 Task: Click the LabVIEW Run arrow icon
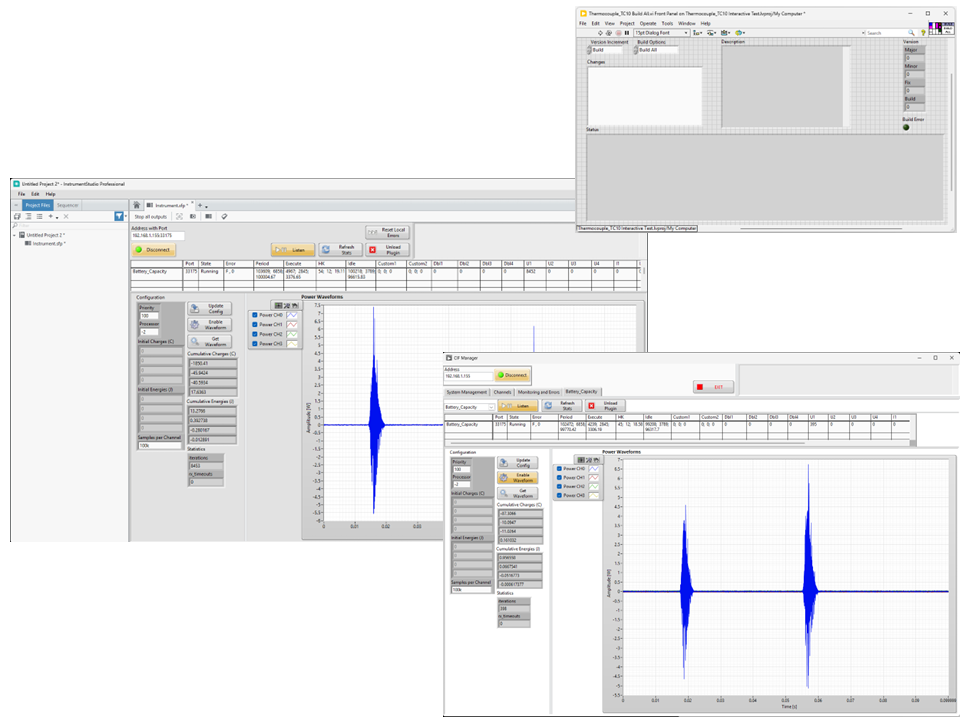click(600, 33)
